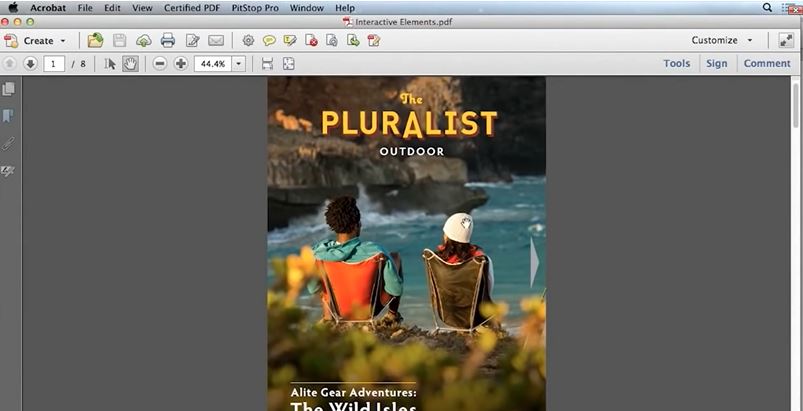
Task: Click the PLURALIST title on the cover
Action: [409, 123]
